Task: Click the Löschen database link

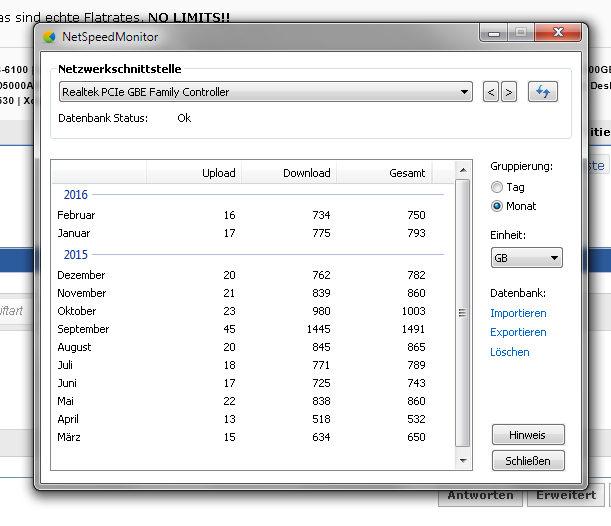Action: 510,352
